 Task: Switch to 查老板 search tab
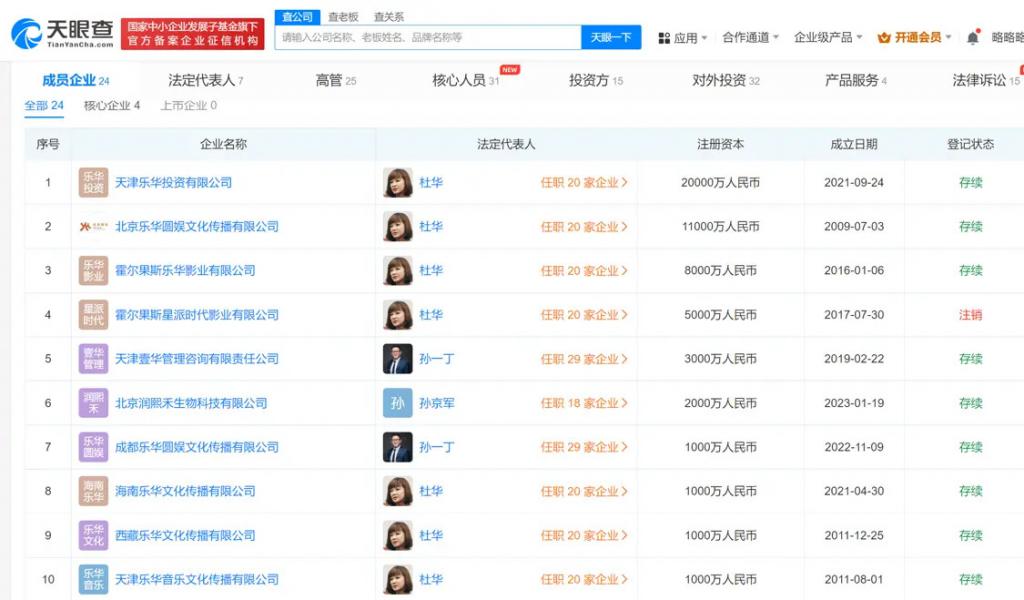coord(343,17)
